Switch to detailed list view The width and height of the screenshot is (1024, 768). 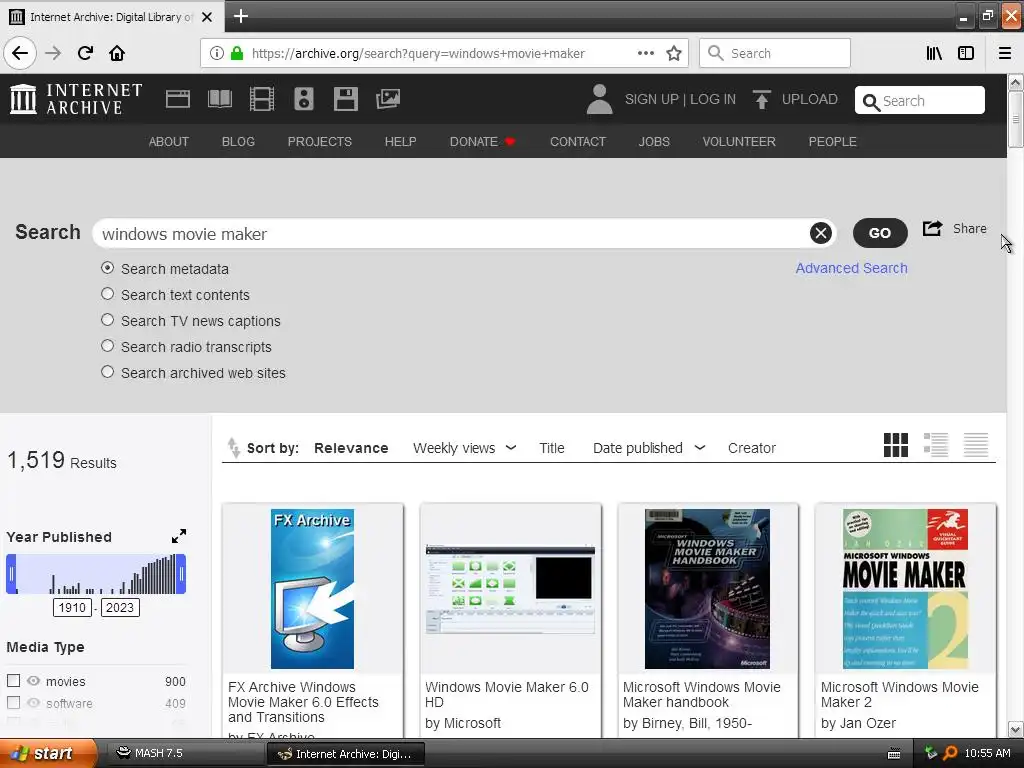click(x=936, y=445)
